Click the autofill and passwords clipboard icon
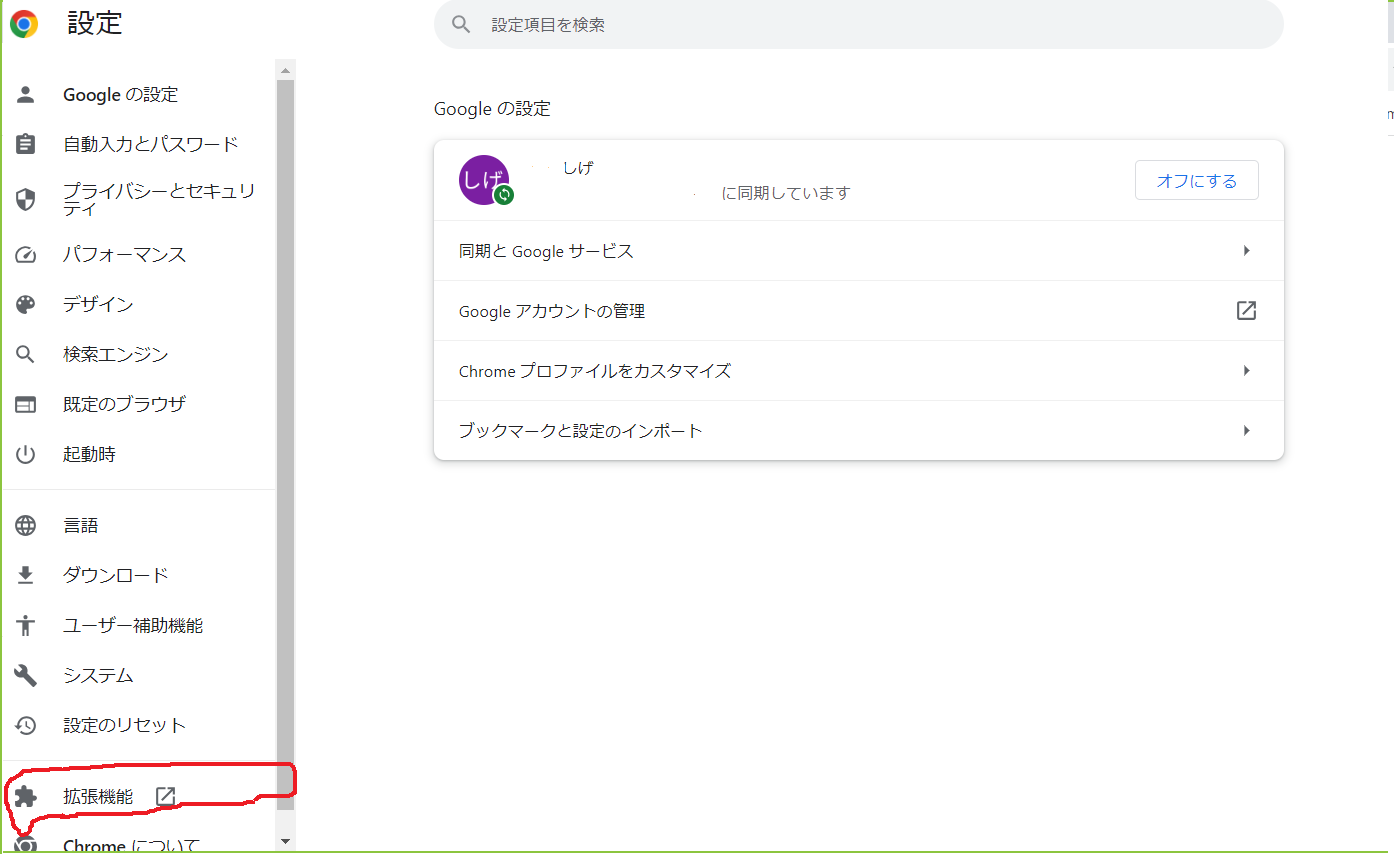This screenshot has height=854, width=1394. (26, 144)
